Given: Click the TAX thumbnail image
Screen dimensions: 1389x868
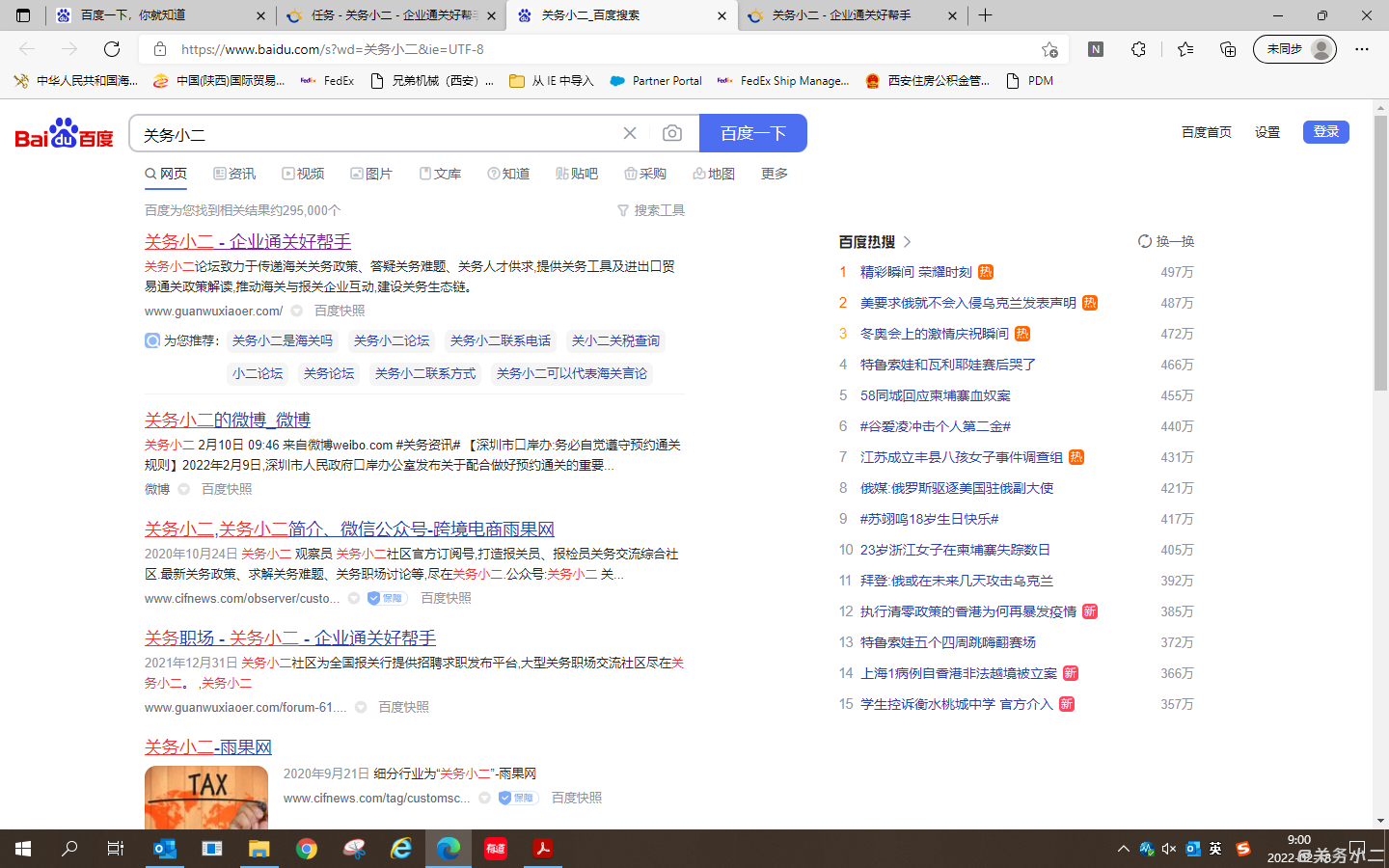Looking at the screenshot, I should point(206,797).
